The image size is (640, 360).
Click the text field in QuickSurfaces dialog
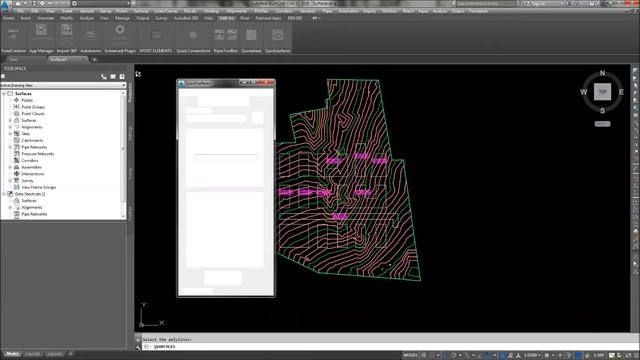(x=226, y=157)
